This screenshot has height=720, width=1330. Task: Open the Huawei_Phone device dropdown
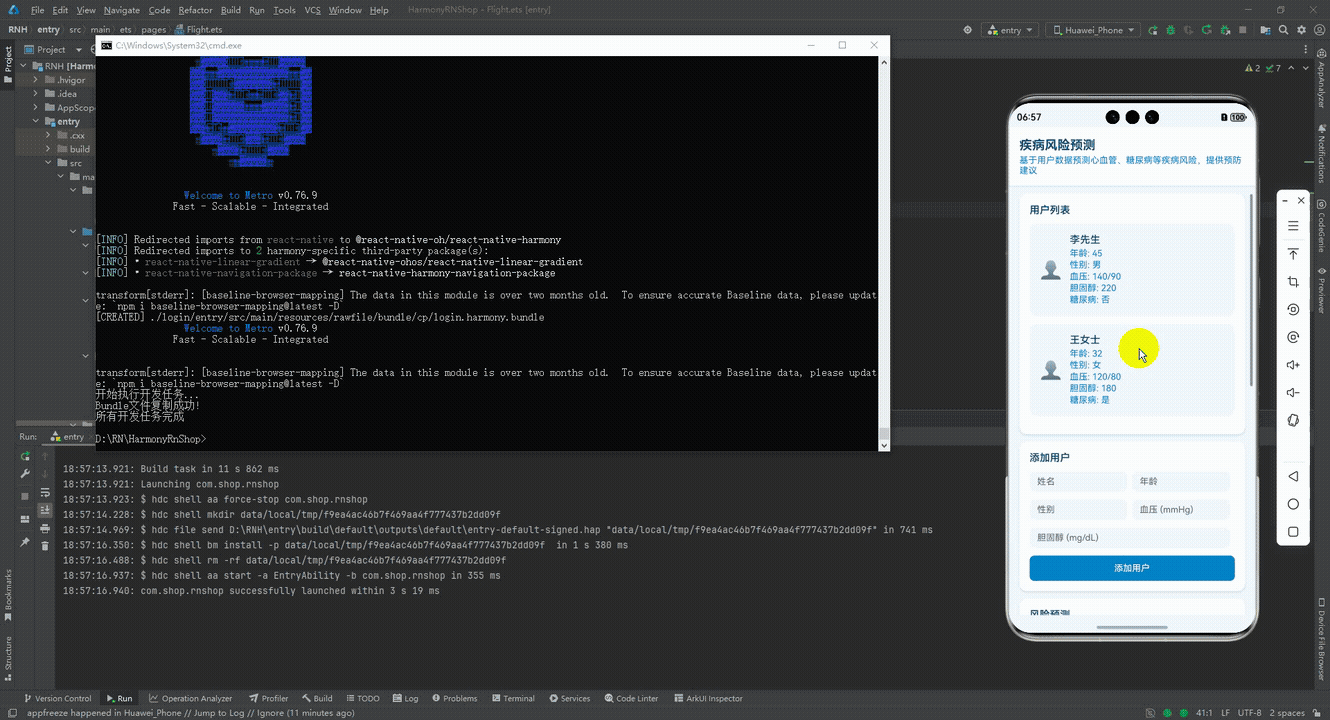pos(1092,30)
